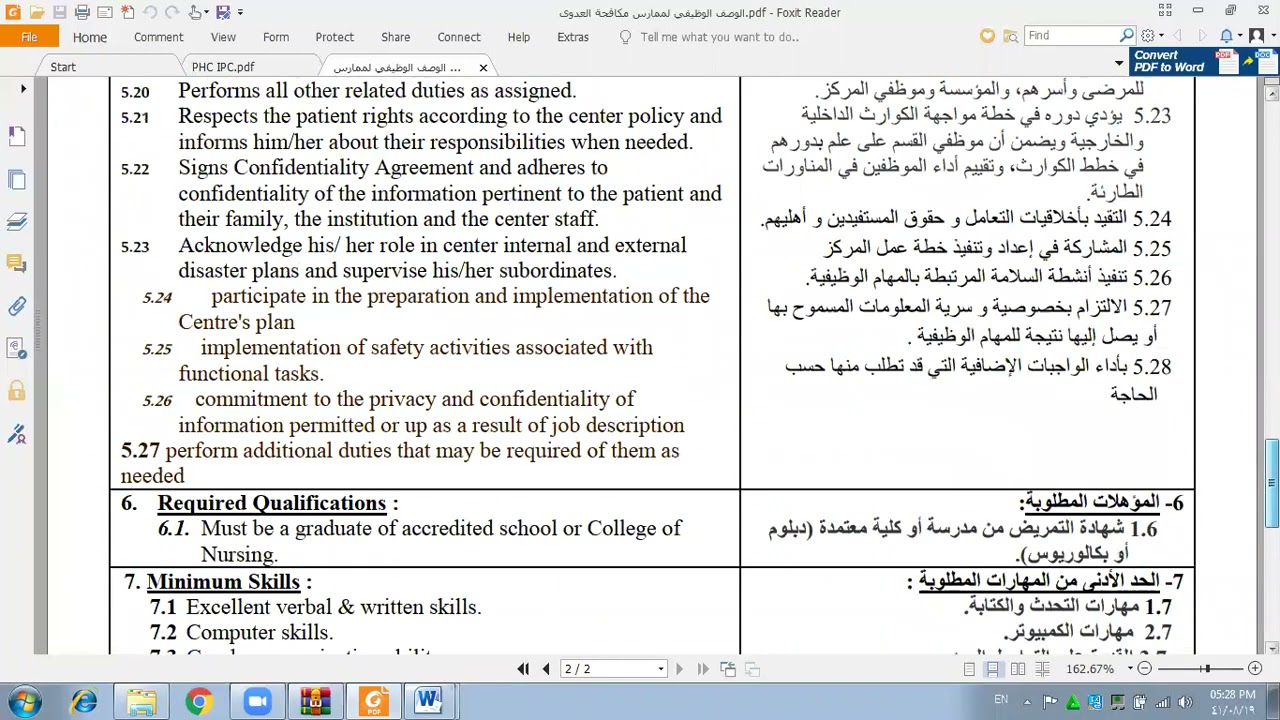Enable continuous facing view mode
The width and height of the screenshot is (1280, 720).
(x=1042, y=669)
